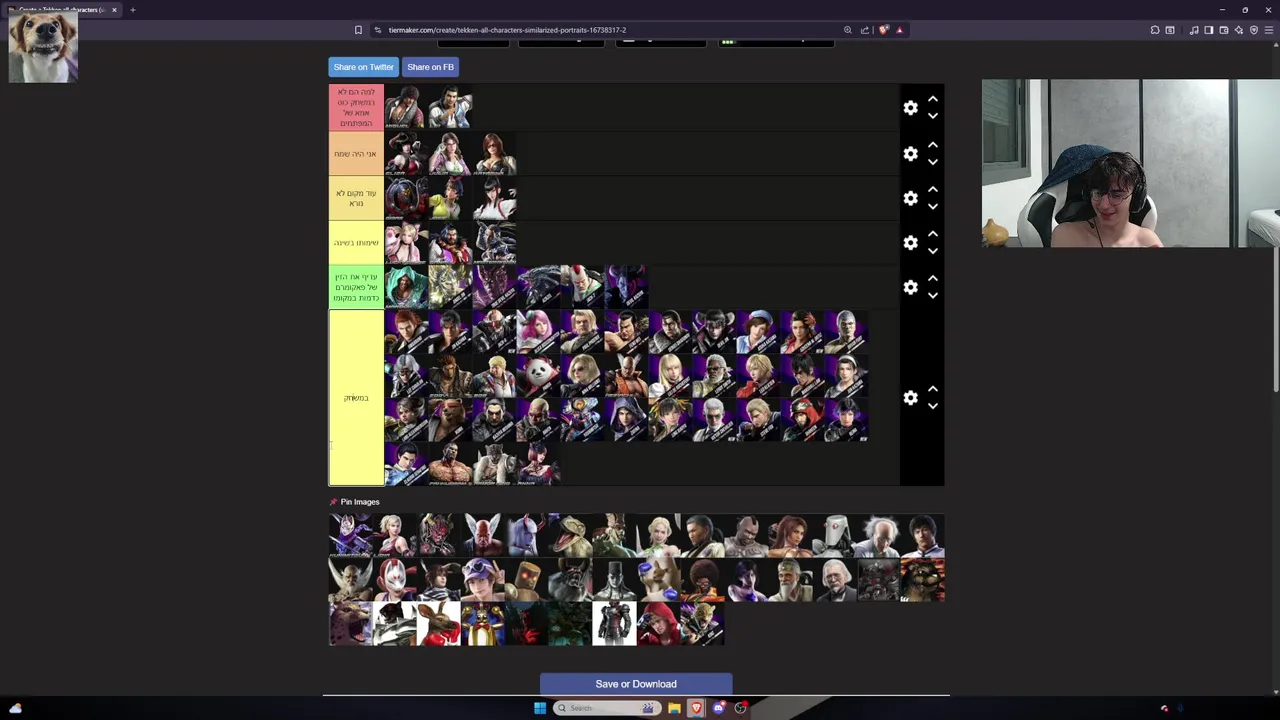Move the large bottom tier down
1280x720 pixels.
932,406
